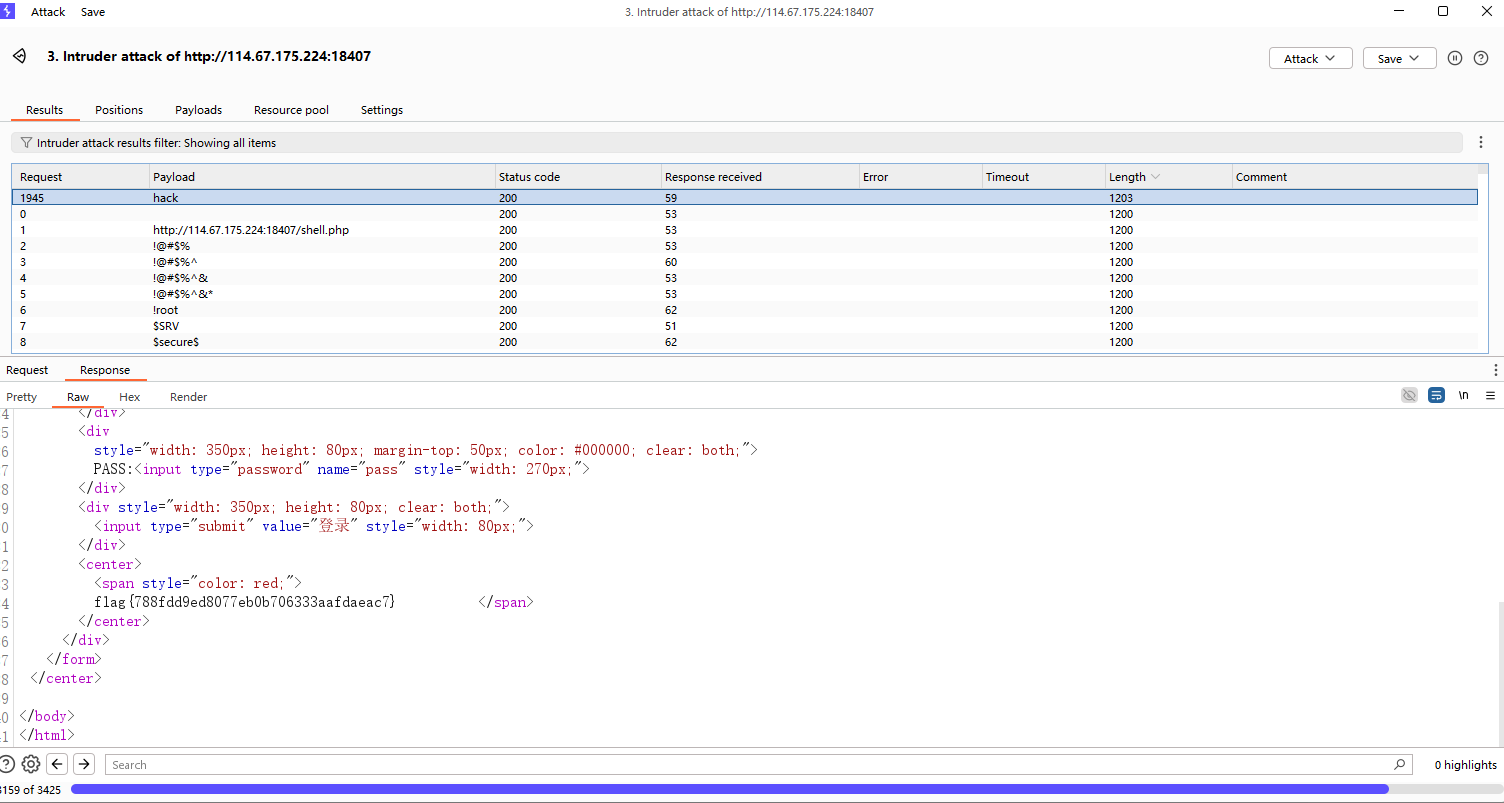Click the back arrow beside attack title

tap(19, 56)
